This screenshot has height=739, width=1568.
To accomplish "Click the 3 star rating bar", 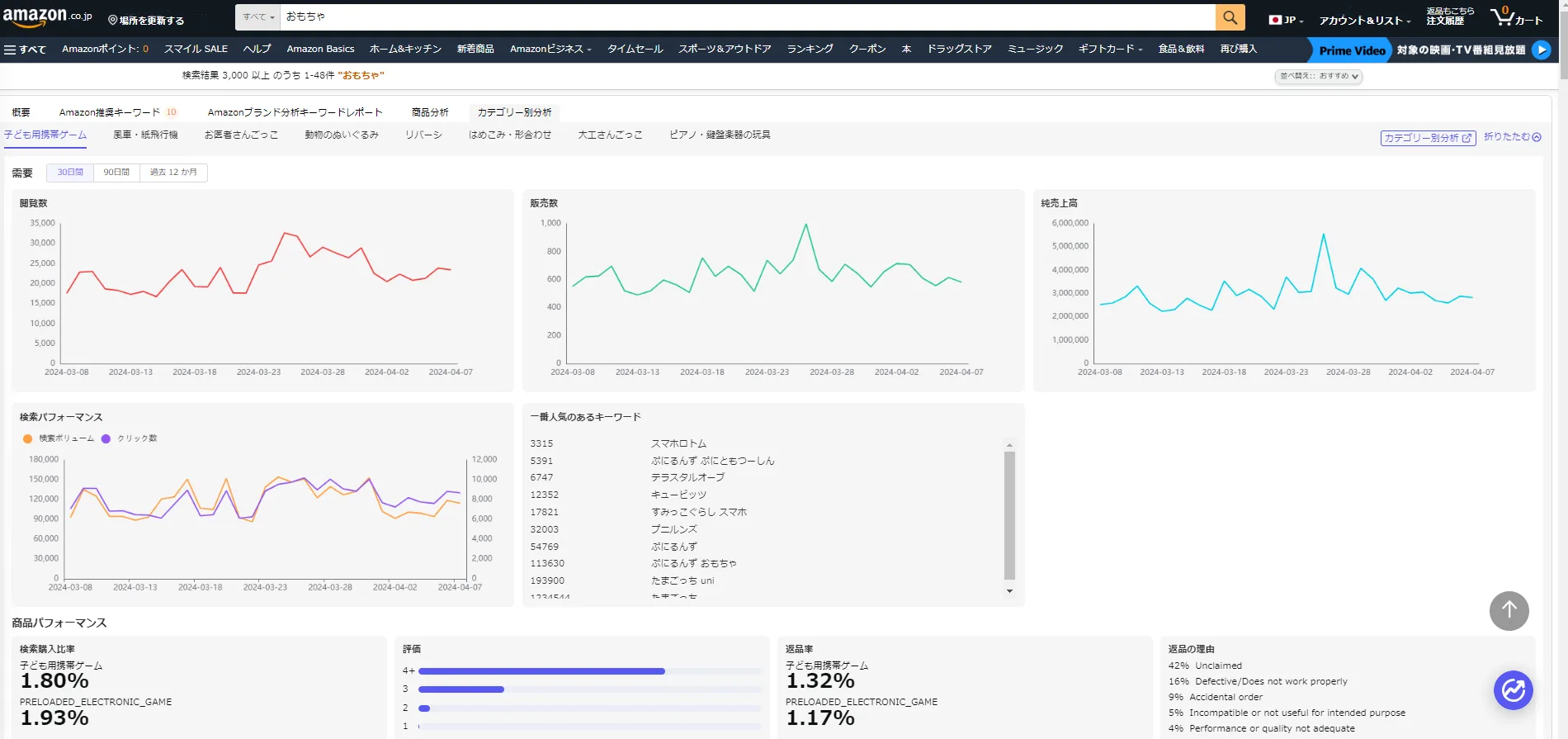I will point(589,689).
